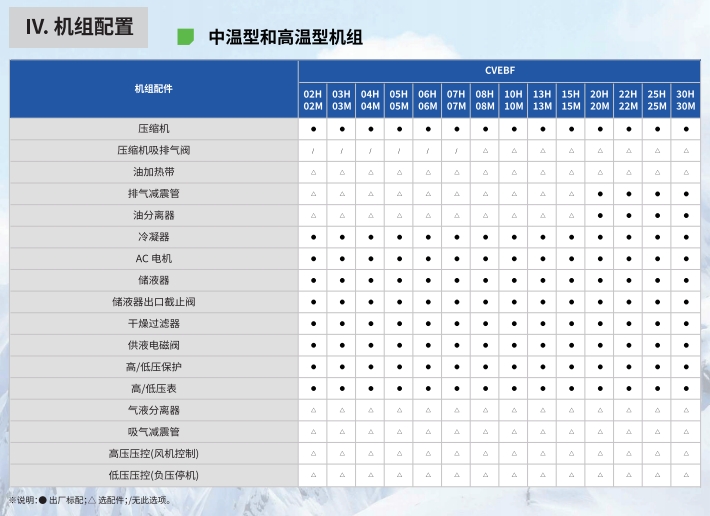Select the 02H 02M column header
Viewport: 710px width, 516px height.
(313, 100)
